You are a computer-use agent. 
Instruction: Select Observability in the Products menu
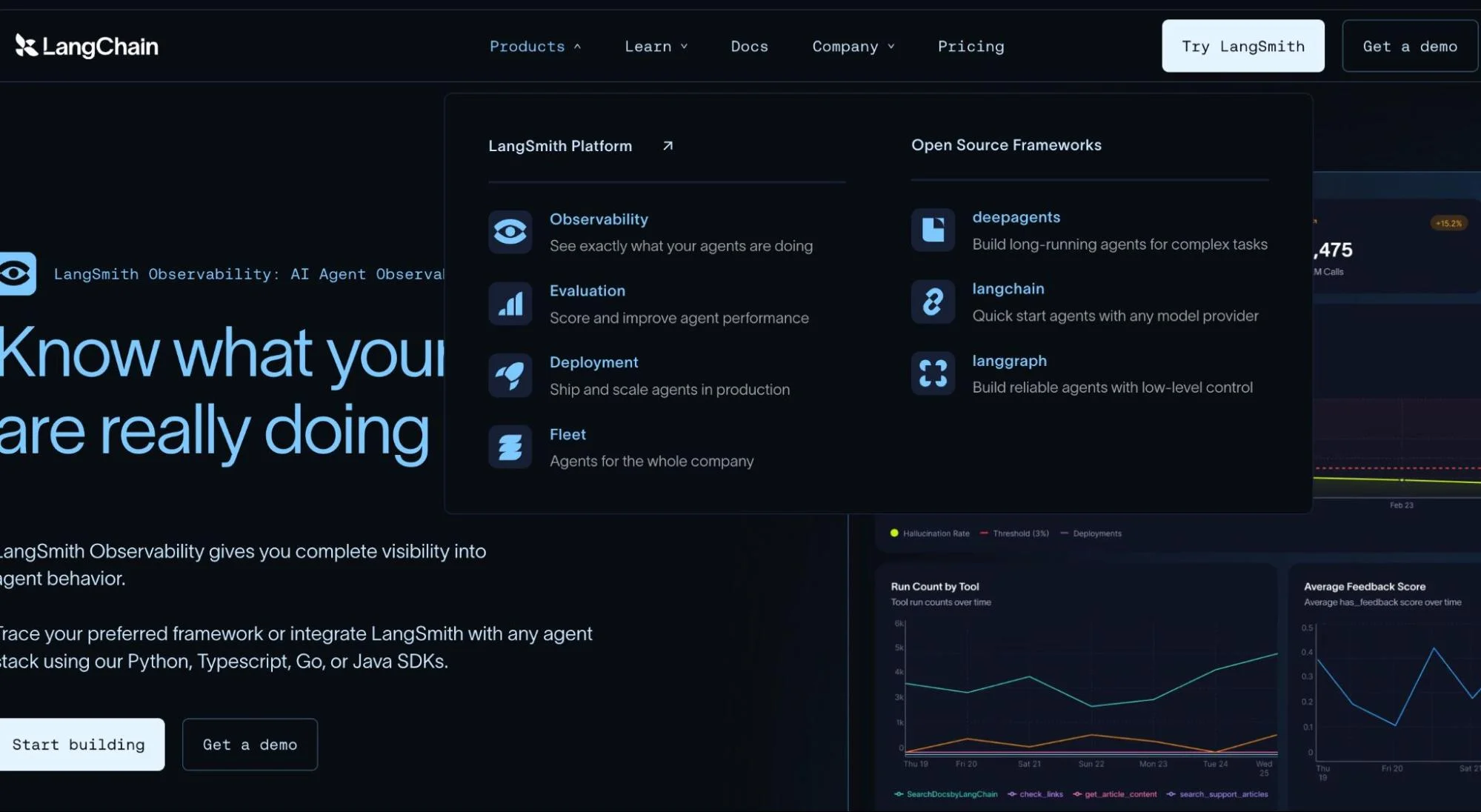click(x=599, y=219)
